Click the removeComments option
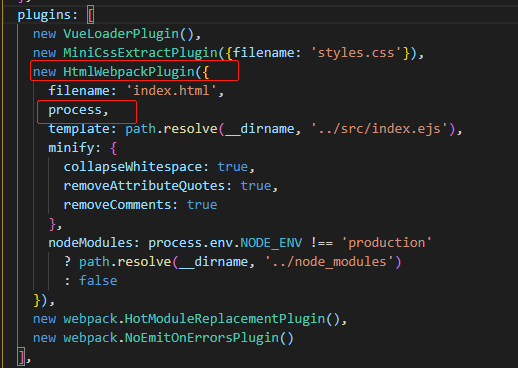Image resolution: width=518 pixels, height=368 pixels. (x=117, y=205)
